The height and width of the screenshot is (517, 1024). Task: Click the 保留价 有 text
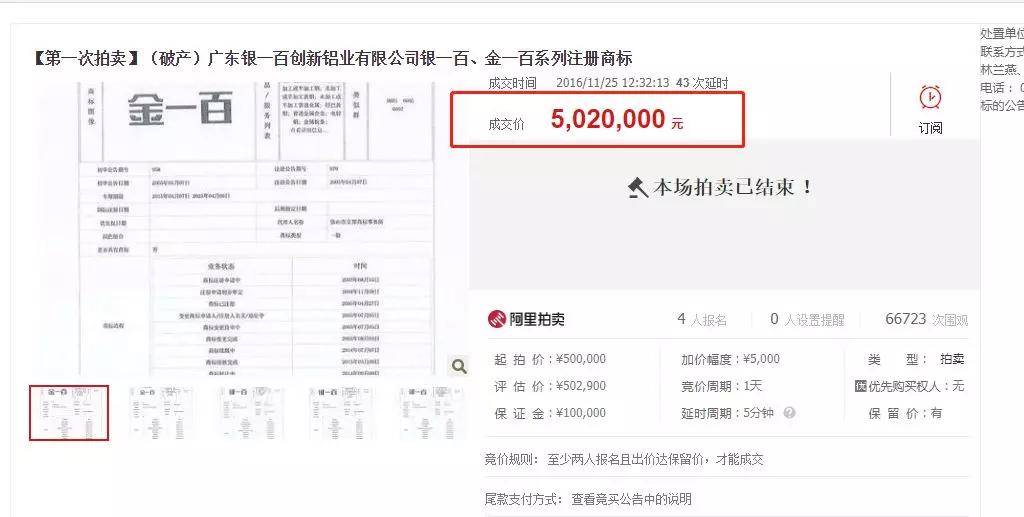[905, 413]
